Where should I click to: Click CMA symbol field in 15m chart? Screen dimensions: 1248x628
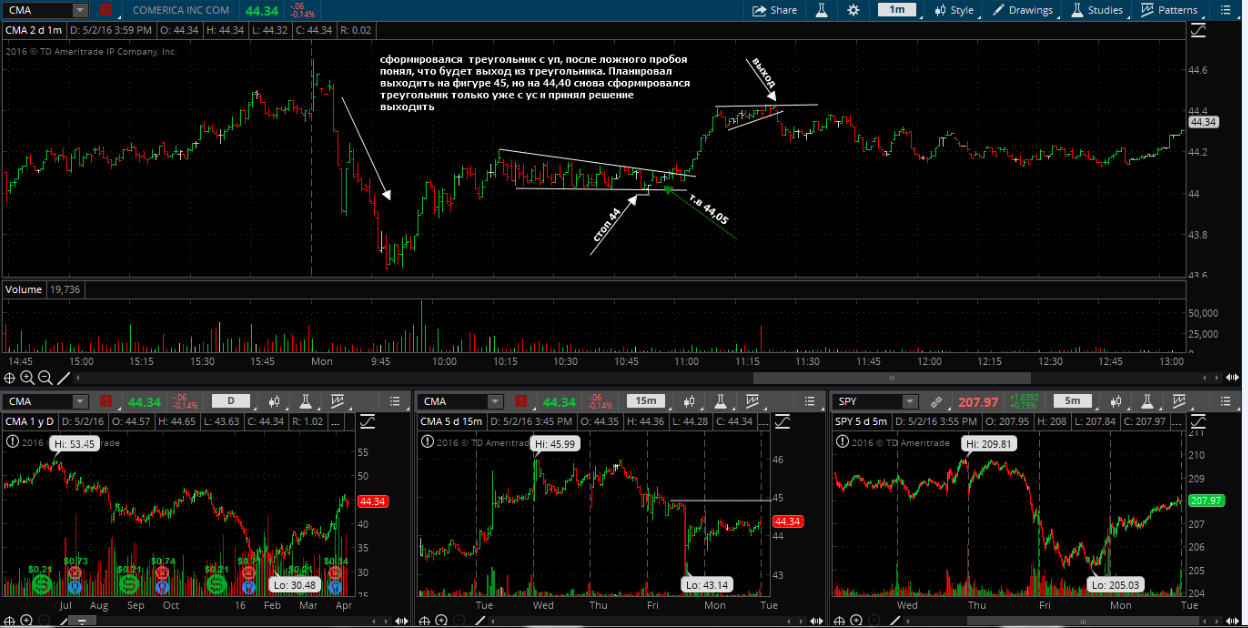pyautogui.click(x=453, y=401)
